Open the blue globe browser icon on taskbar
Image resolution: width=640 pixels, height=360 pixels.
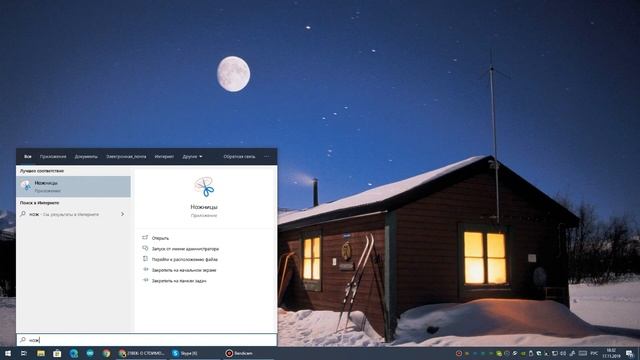pyautogui.click(x=74, y=353)
